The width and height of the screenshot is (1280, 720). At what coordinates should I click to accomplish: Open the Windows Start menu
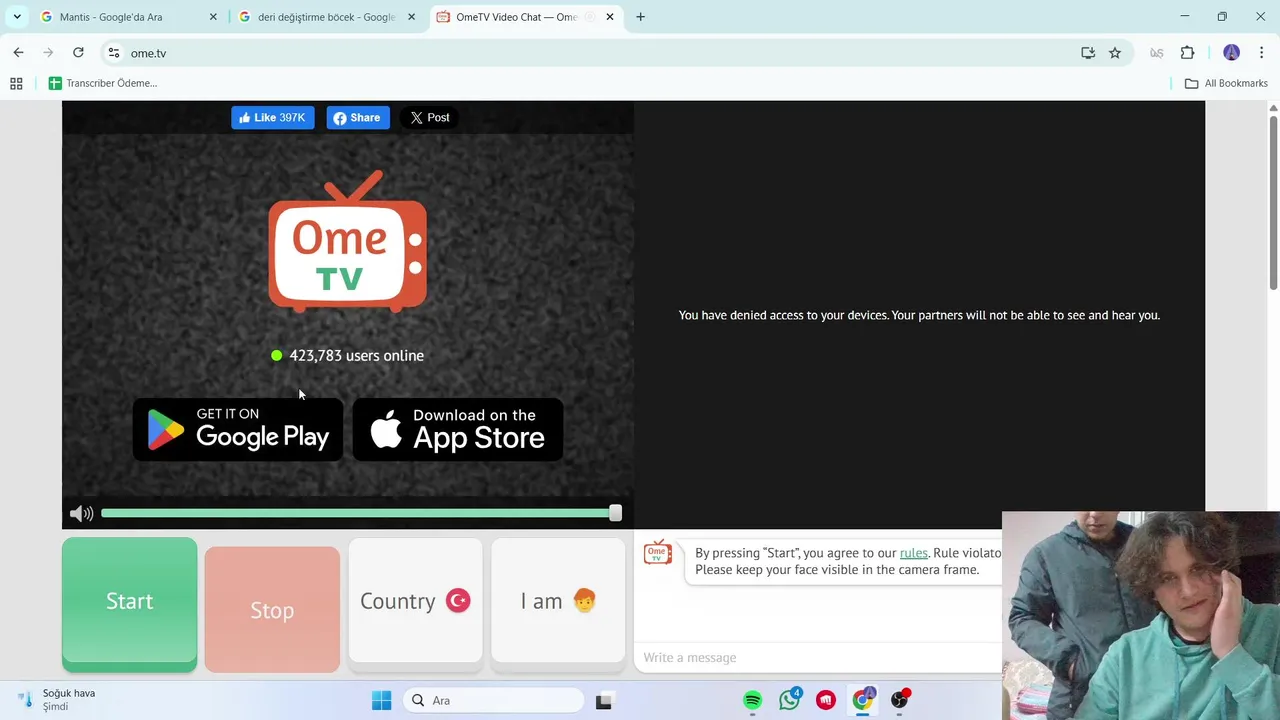tap(382, 701)
